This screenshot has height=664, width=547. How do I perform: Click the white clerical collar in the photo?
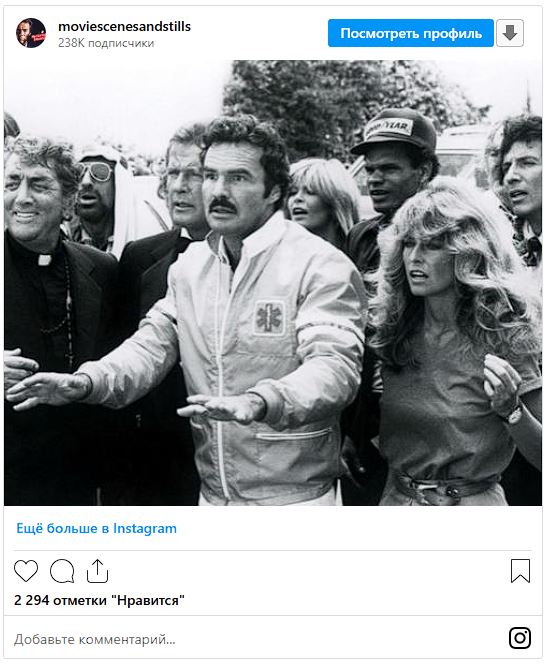point(44,259)
